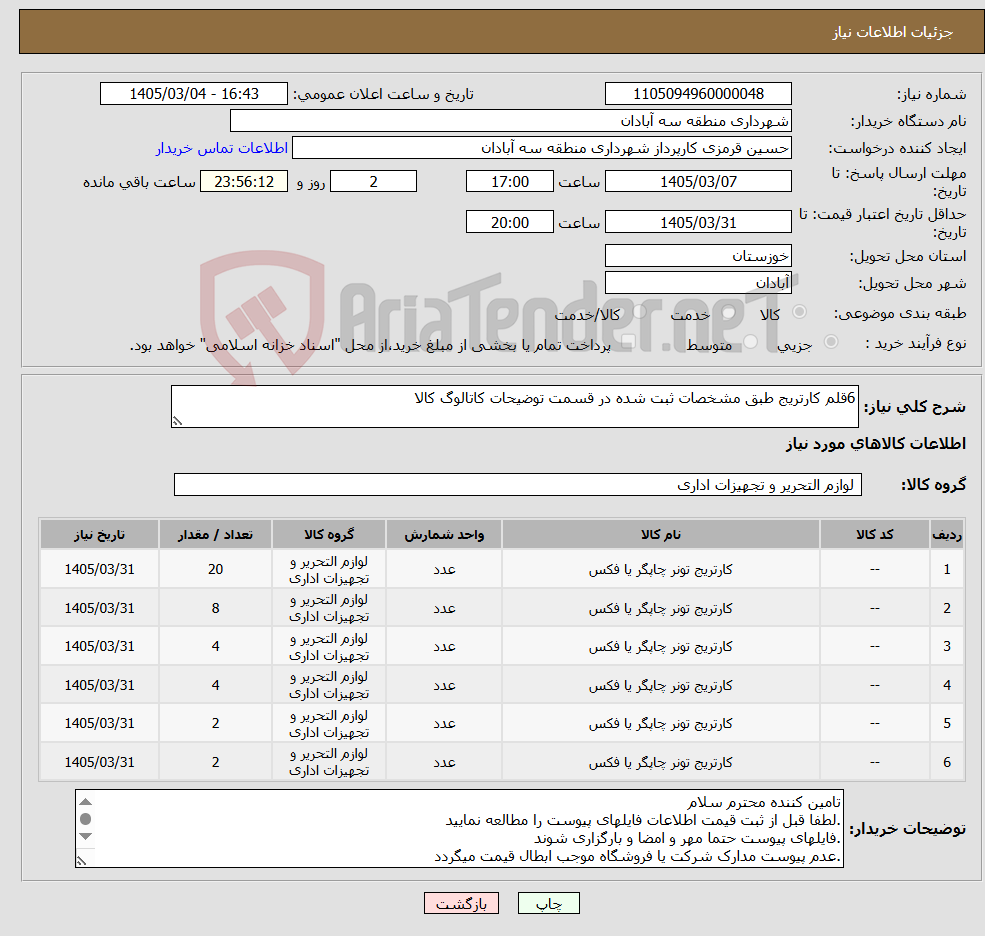
Task: Click quantity 8 in row 2
Action: point(215,608)
